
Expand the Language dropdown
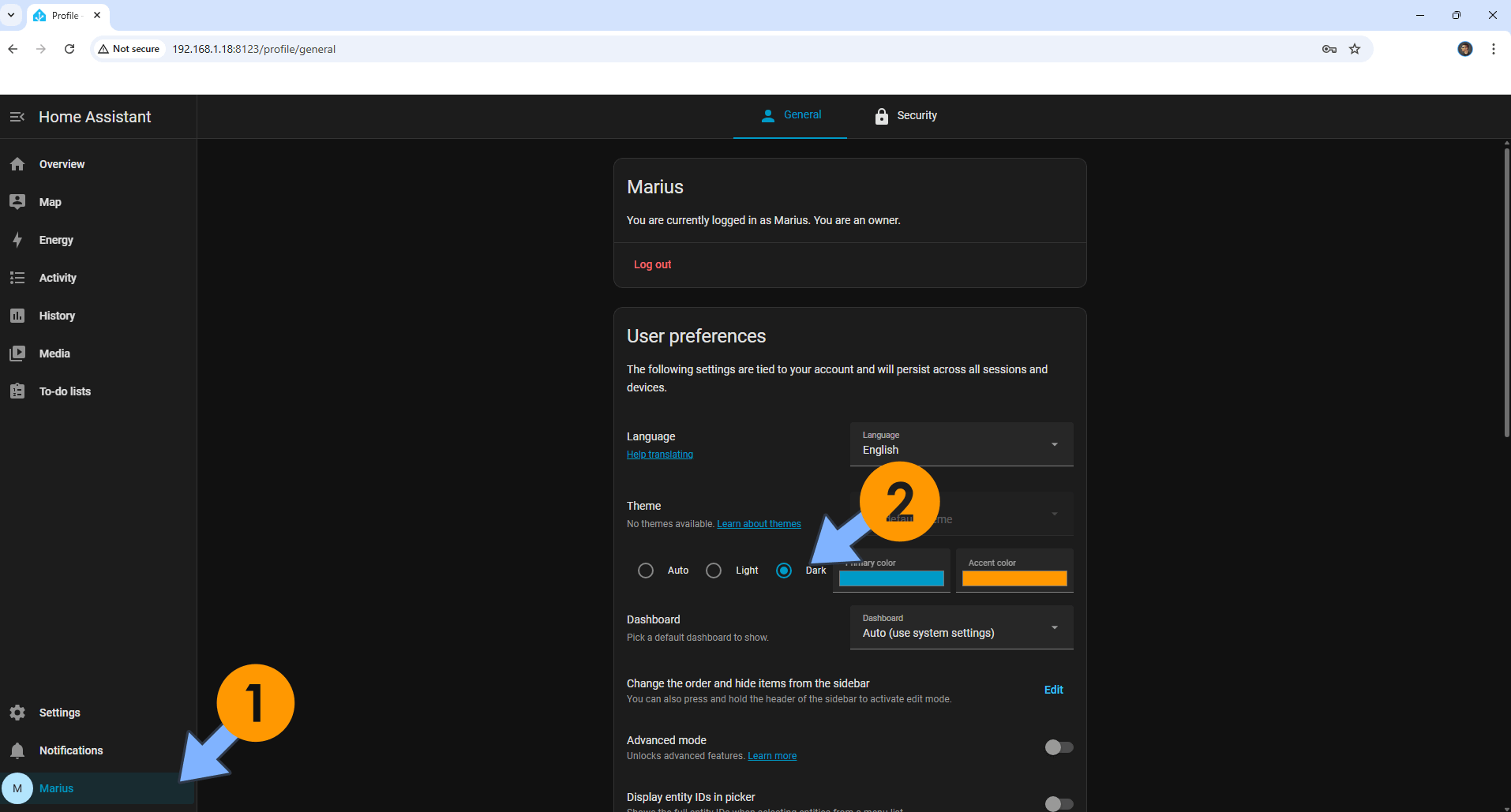tap(961, 444)
